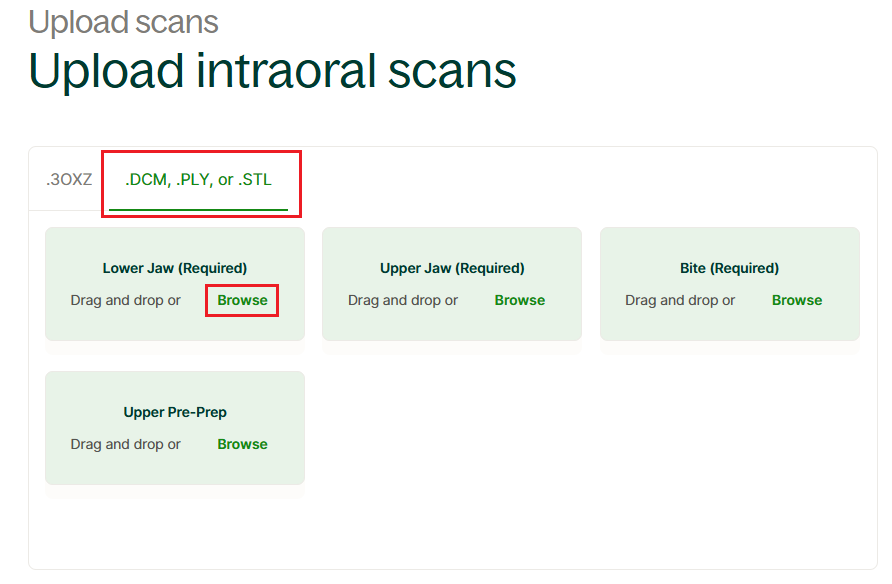Screen dimensions: 892x584
Task: Select the .DCM, .PLY, or .STL tab
Action: 198,180
